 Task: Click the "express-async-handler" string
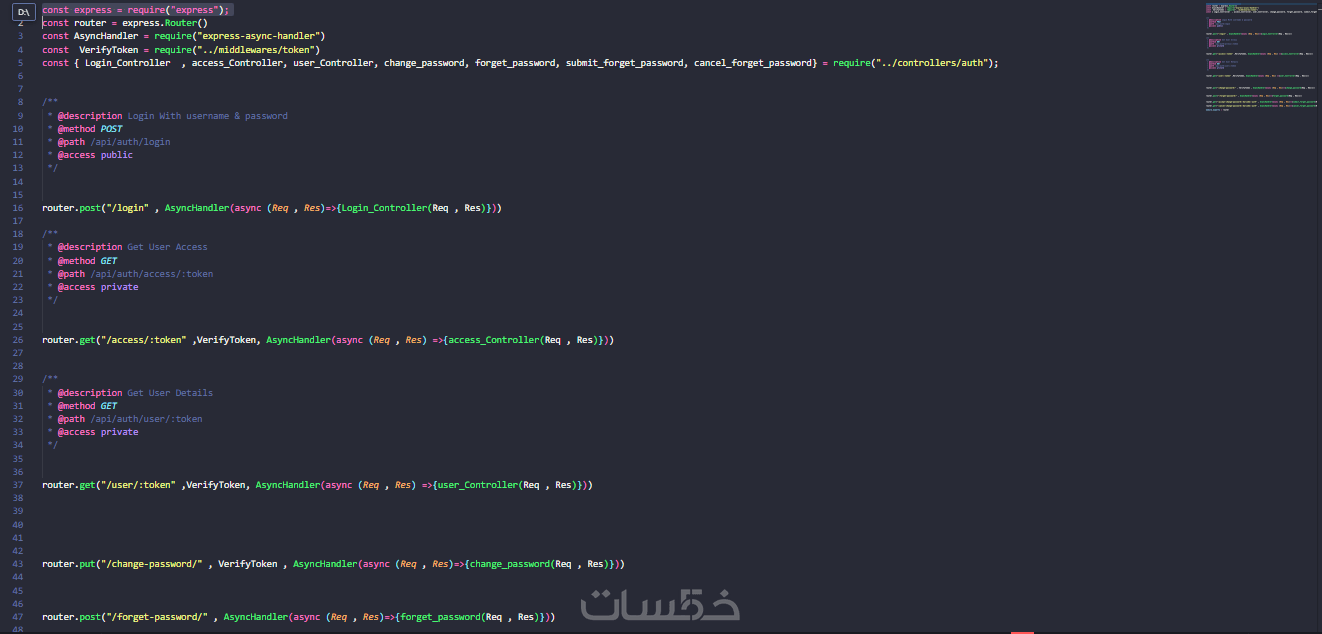click(261, 36)
